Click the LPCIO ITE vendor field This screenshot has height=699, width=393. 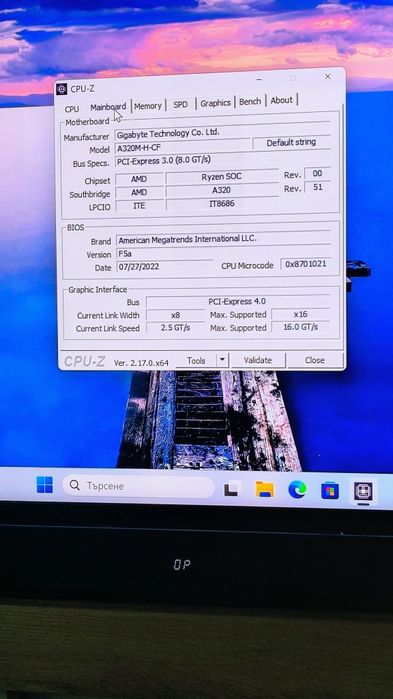(139, 206)
